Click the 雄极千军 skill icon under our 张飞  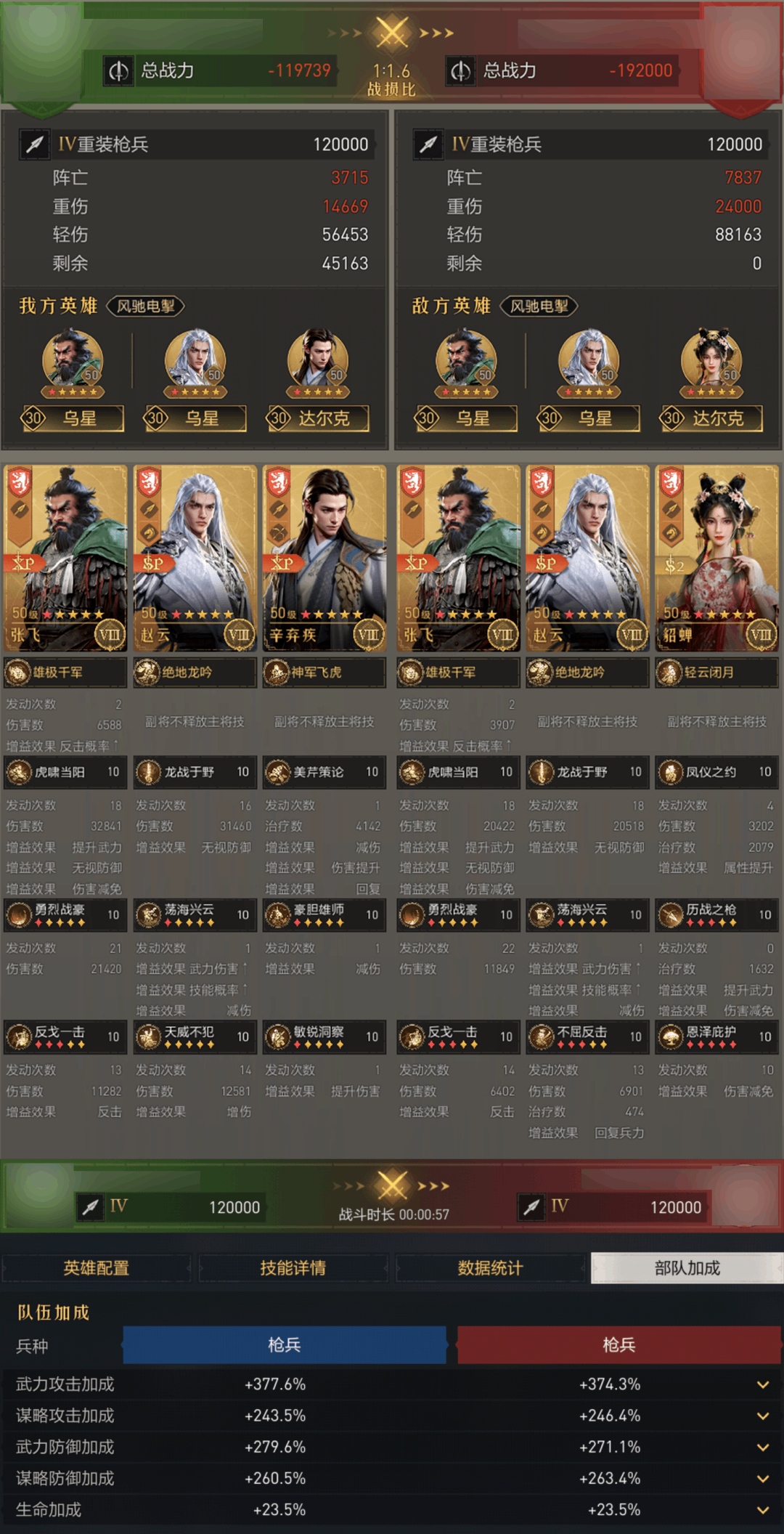pyautogui.click(x=18, y=673)
